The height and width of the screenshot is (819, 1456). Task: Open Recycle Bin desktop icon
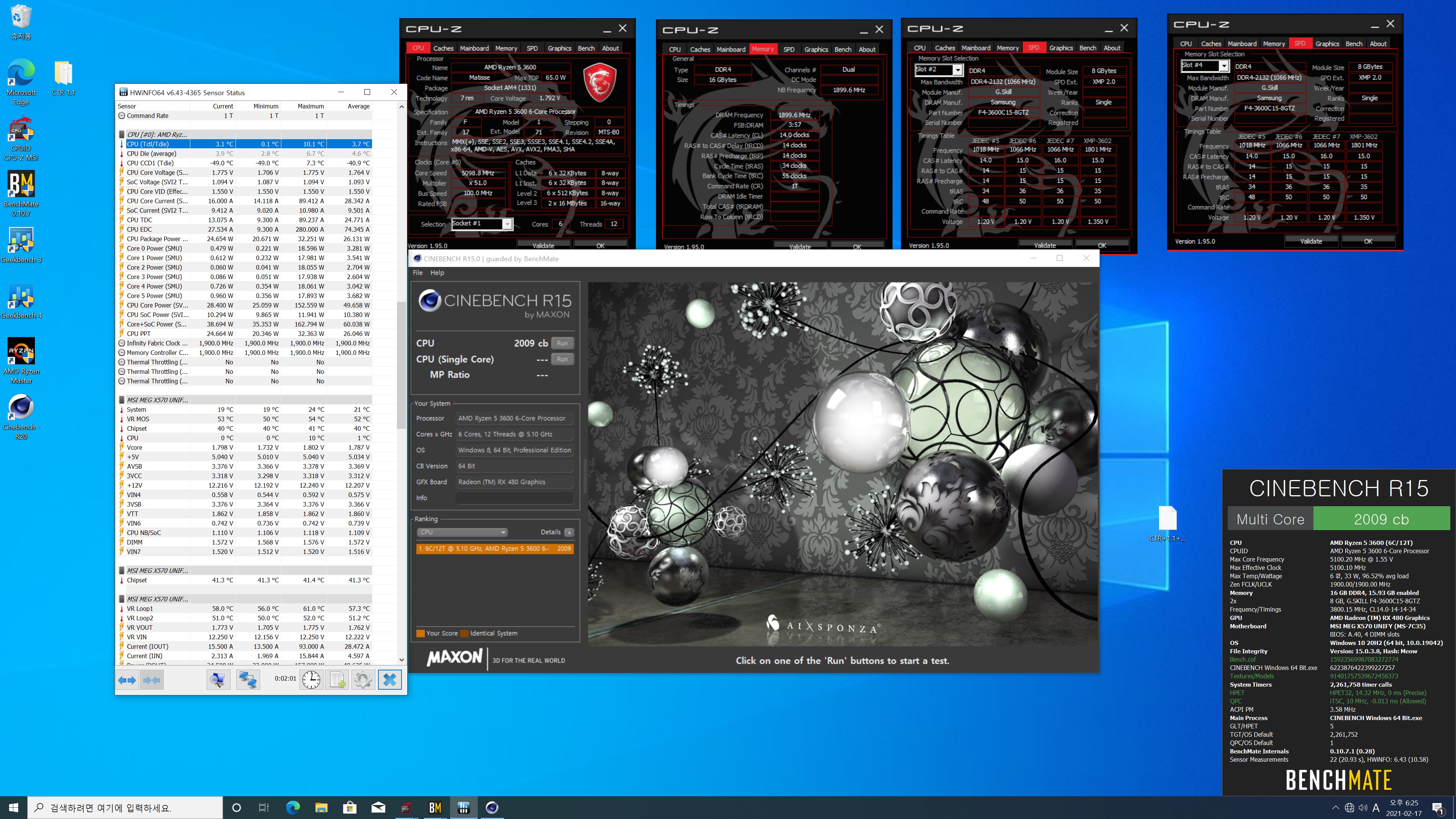(21, 23)
